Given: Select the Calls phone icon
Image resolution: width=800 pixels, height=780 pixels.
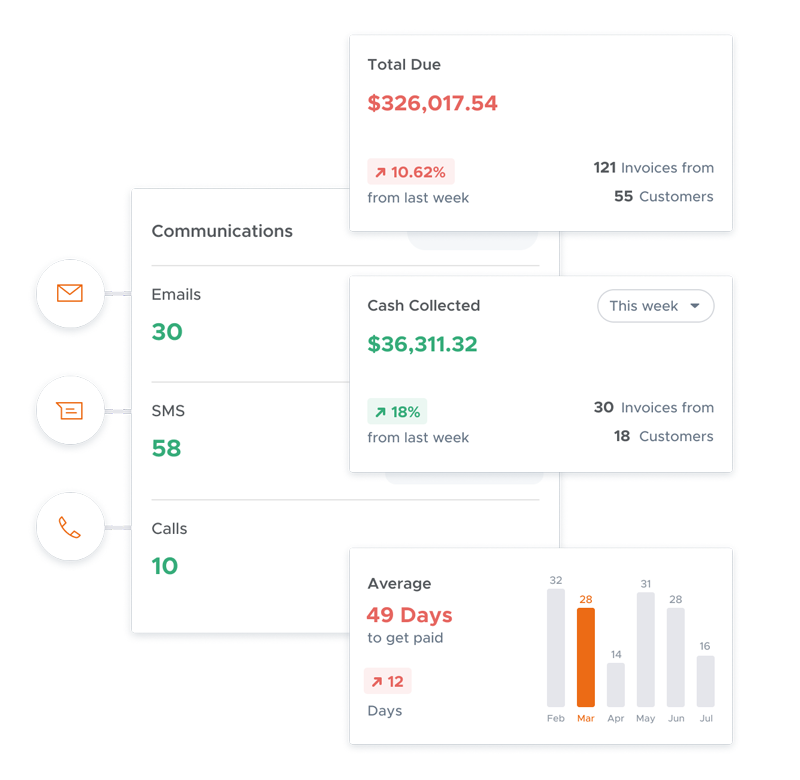Looking at the screenshot, I should coord(69,527).
